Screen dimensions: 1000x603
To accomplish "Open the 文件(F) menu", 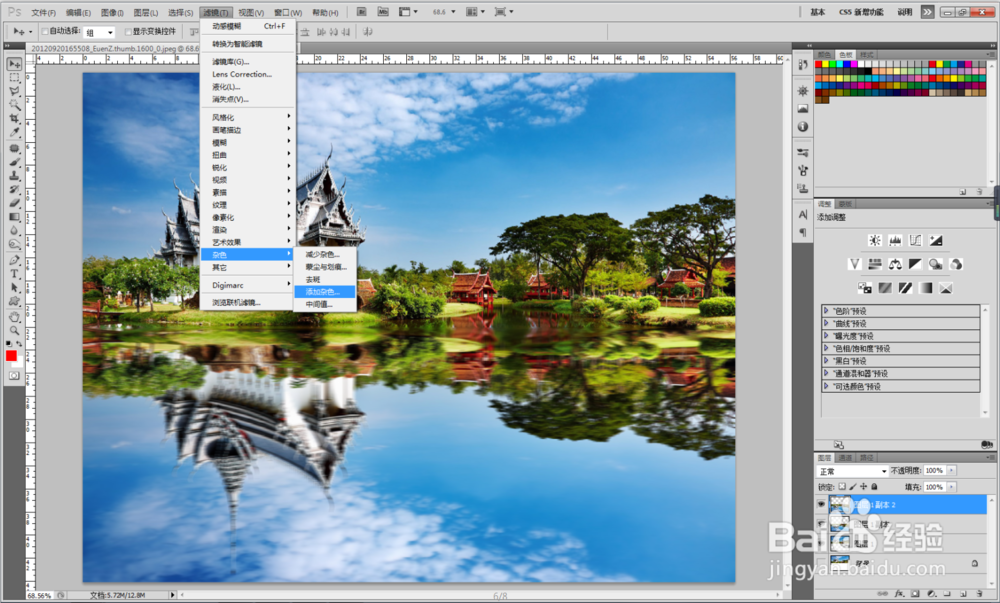I will click(x=43, y=12).
